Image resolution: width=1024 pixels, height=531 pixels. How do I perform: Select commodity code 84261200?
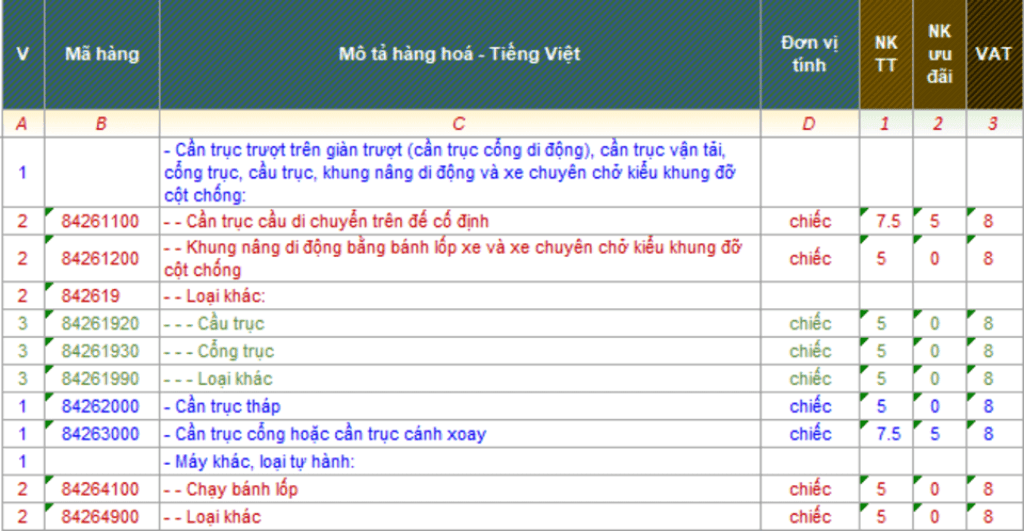(x=101, y=259)
